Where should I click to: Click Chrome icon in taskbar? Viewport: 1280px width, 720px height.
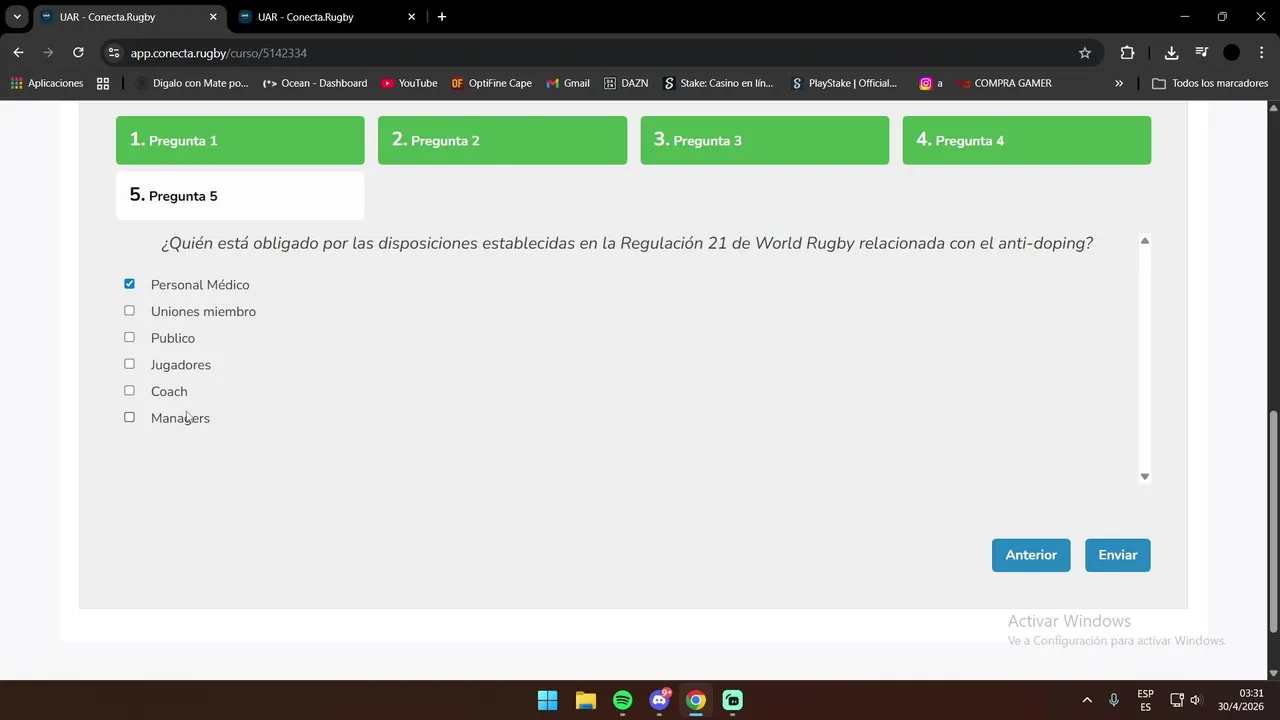coord(696,700)
